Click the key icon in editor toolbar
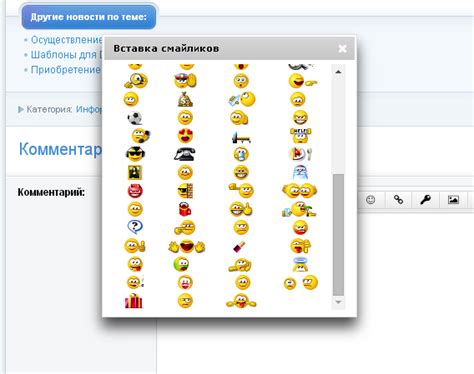Viewport: 474px width, 374px height. tap(425, 200)
